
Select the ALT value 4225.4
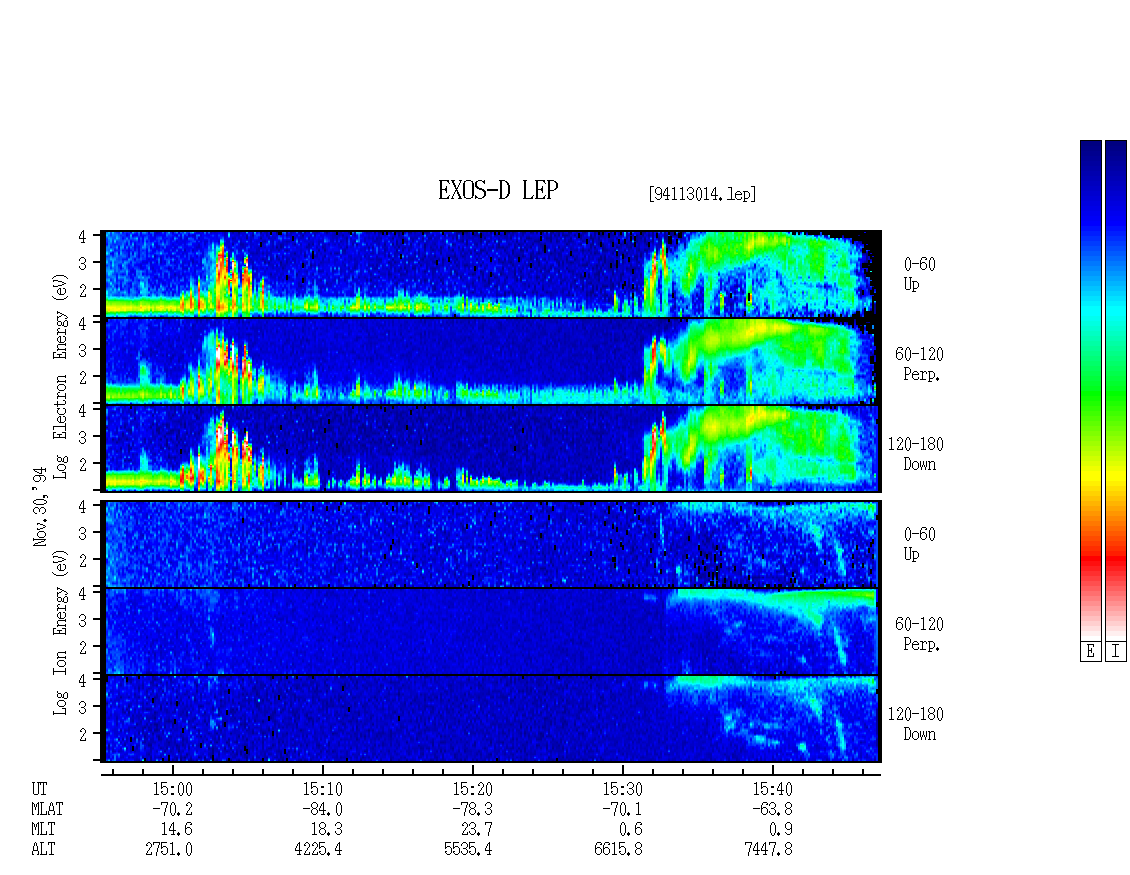(319, 850)
